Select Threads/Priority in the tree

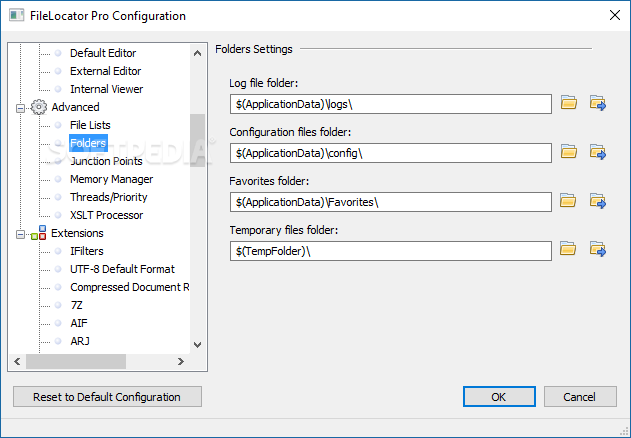pyautogui.click(x=109, y=197)
